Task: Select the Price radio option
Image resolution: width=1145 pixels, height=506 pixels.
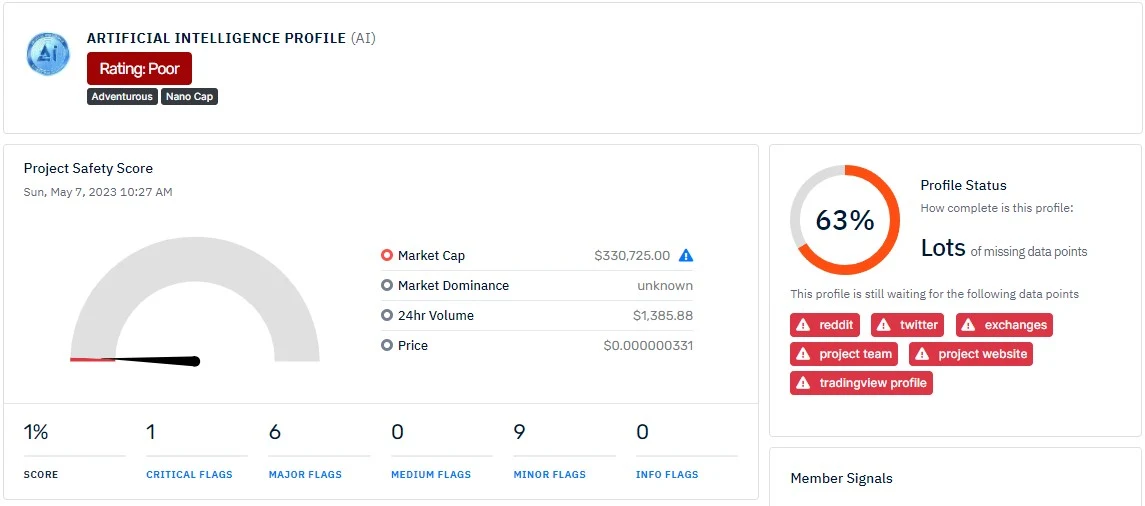Action: coord(387,345)
